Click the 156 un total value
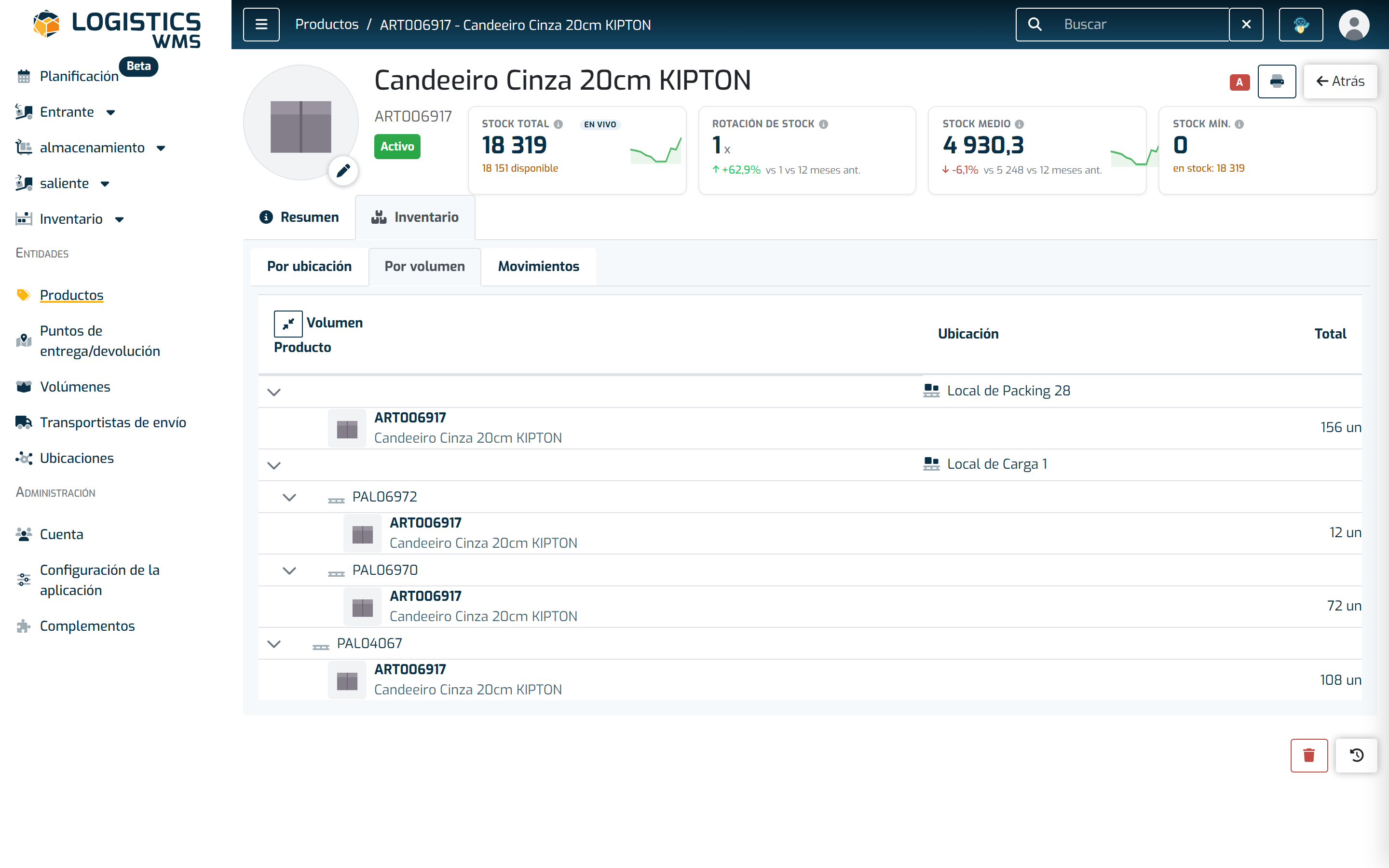Image resolution: width=1389 pixels, height=868 pixels. [x=1340, y=427]
